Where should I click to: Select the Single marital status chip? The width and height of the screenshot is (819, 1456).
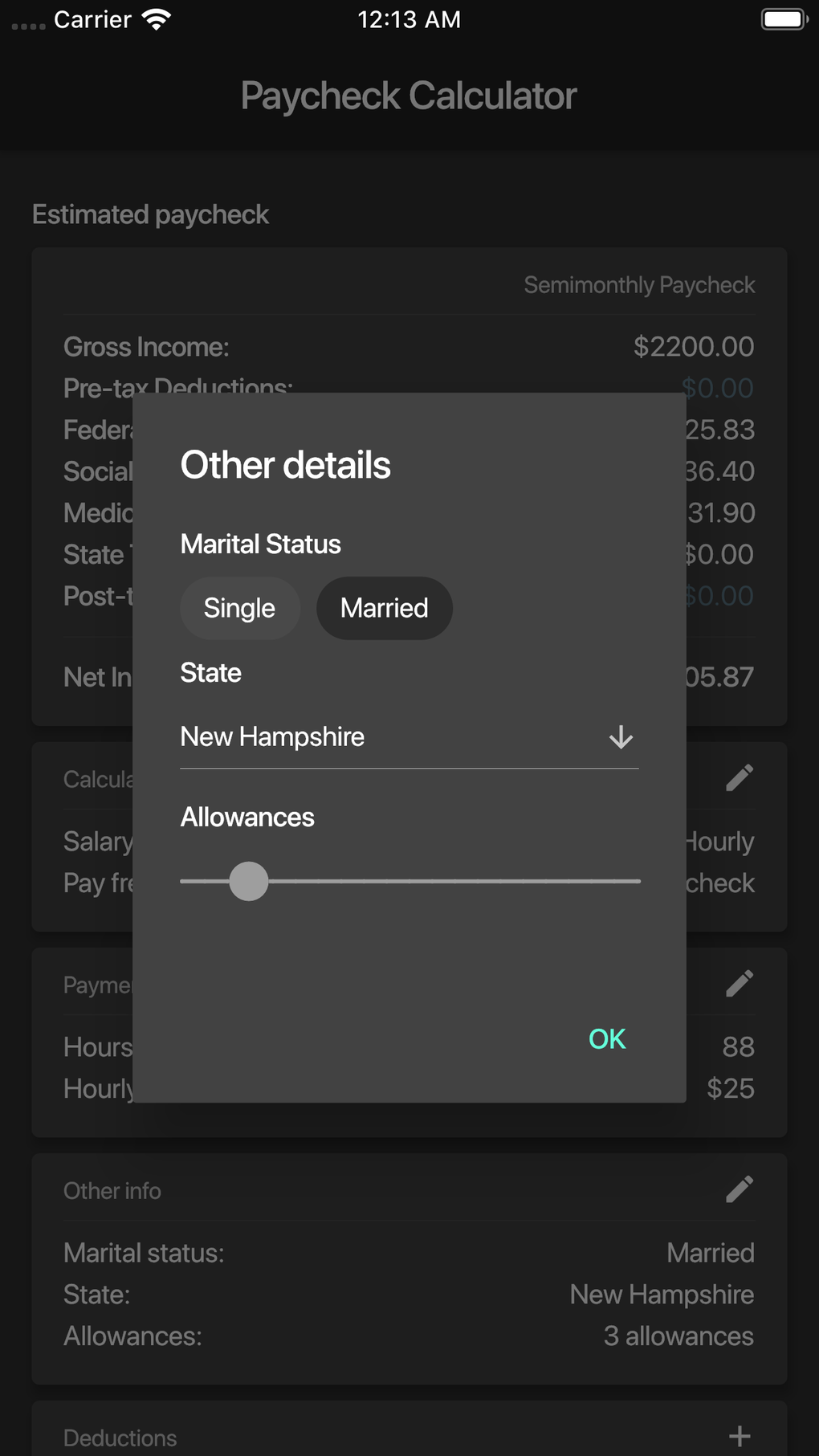(x=239, y=608)
